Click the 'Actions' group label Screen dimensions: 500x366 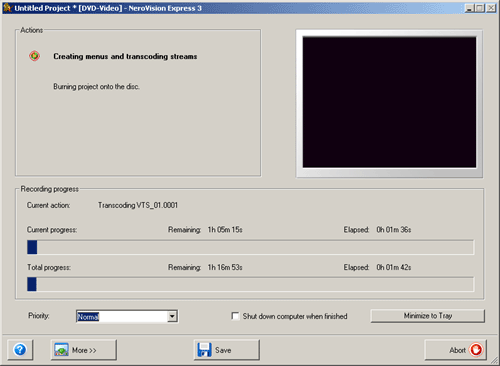(32, 30)
